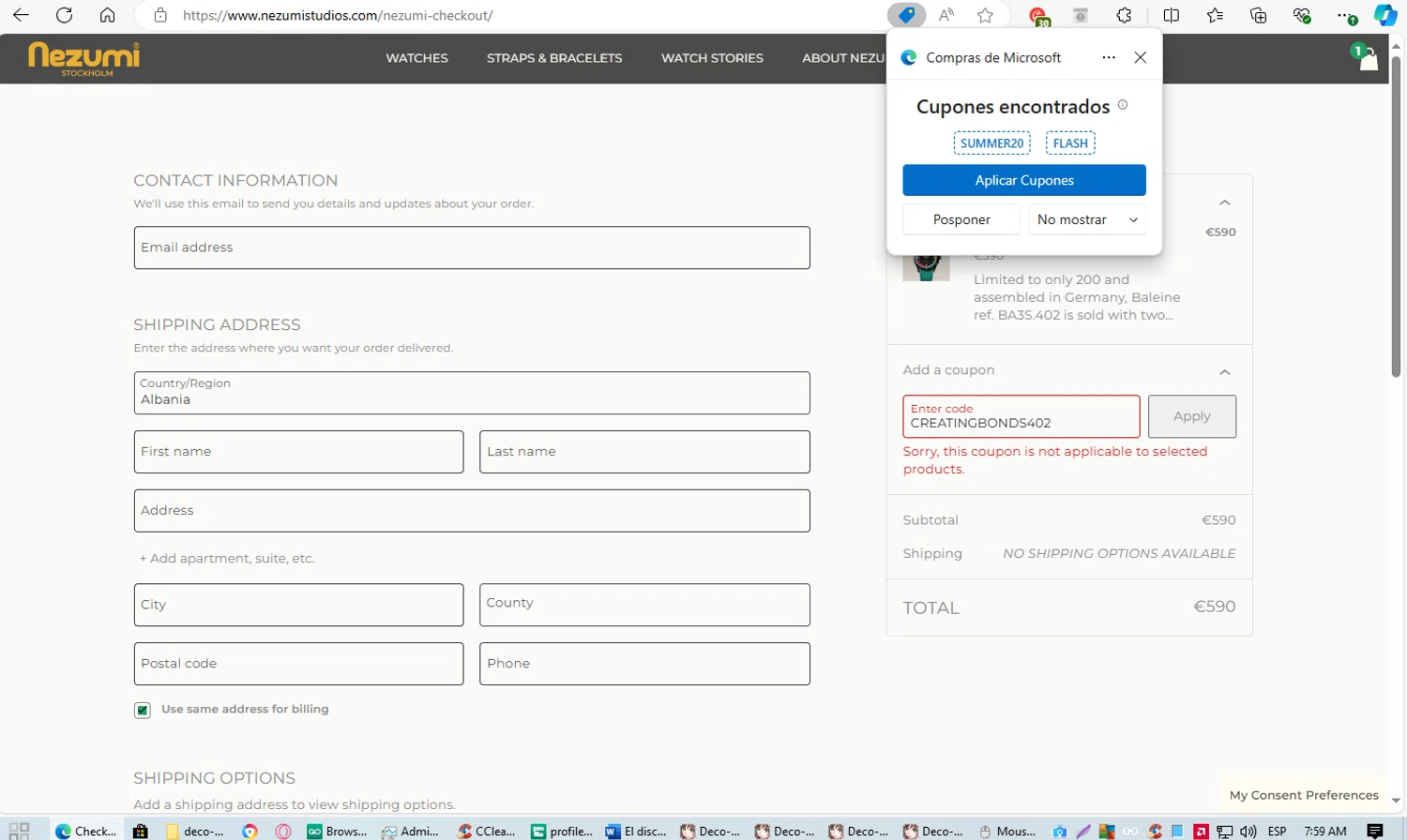Select the SUMMER20 coupon tag
This screenshot has height=840, width=1407.
click(992, 143)
